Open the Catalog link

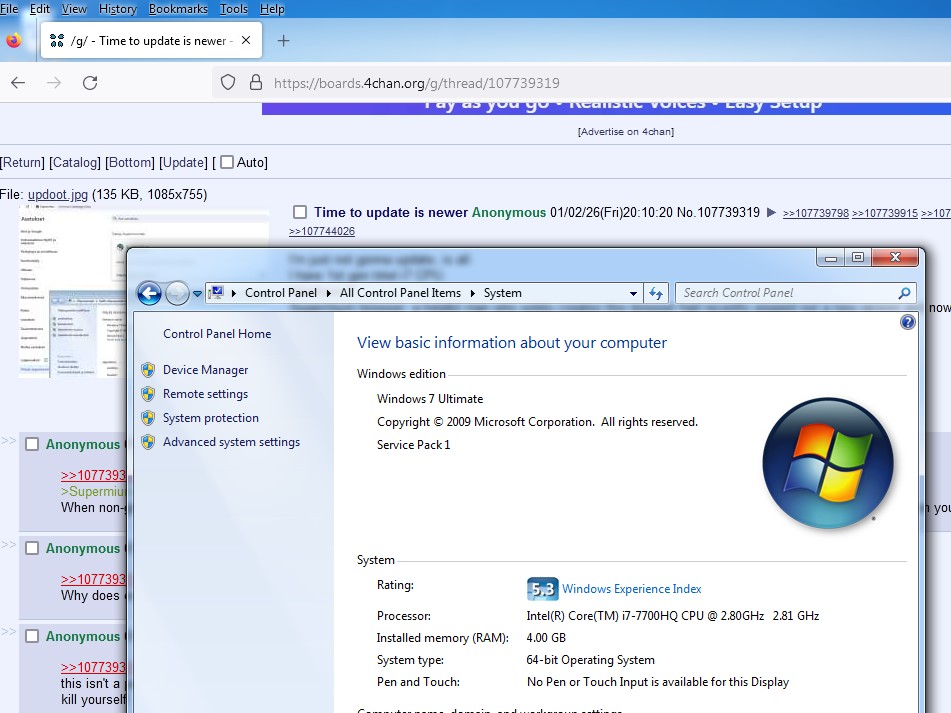tap(75, 162)
